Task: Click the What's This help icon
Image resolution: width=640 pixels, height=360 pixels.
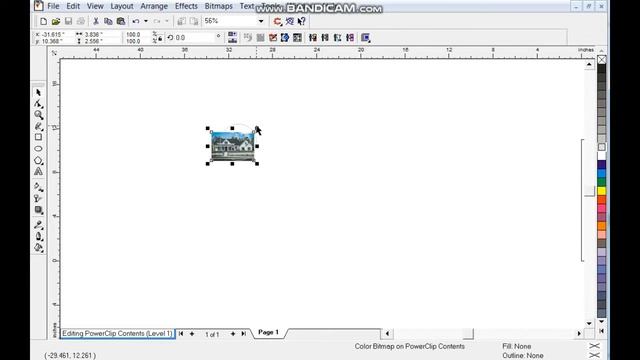Action: [x=302, y=21]
